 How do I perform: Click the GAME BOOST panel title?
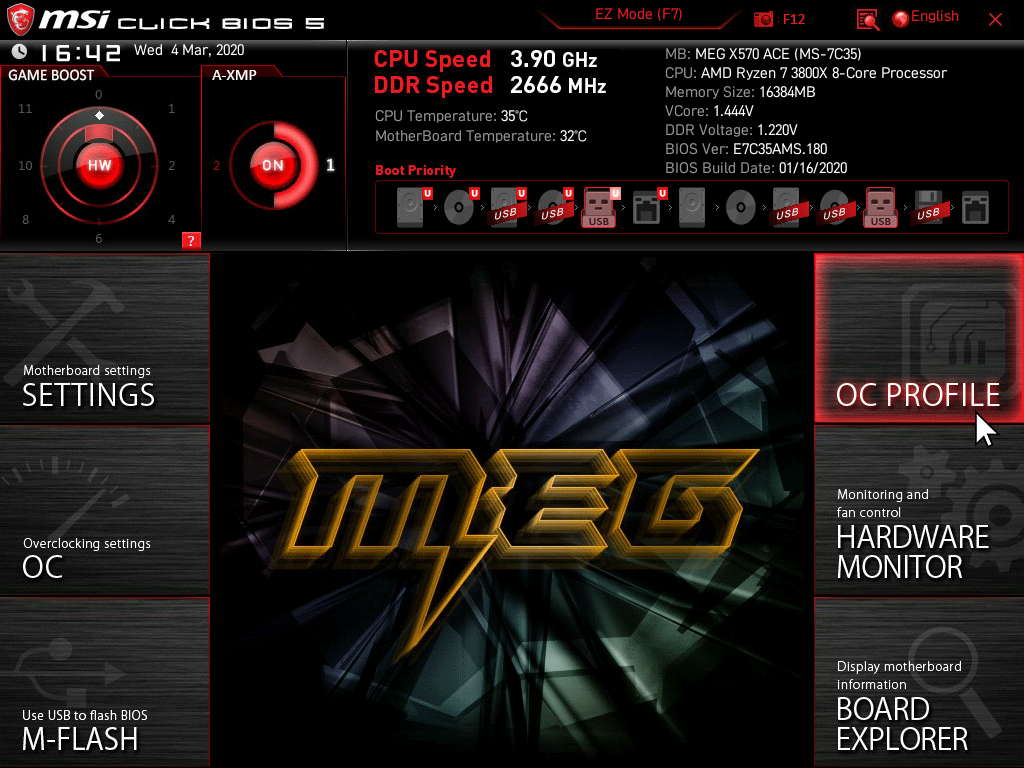tap(51, 75)
